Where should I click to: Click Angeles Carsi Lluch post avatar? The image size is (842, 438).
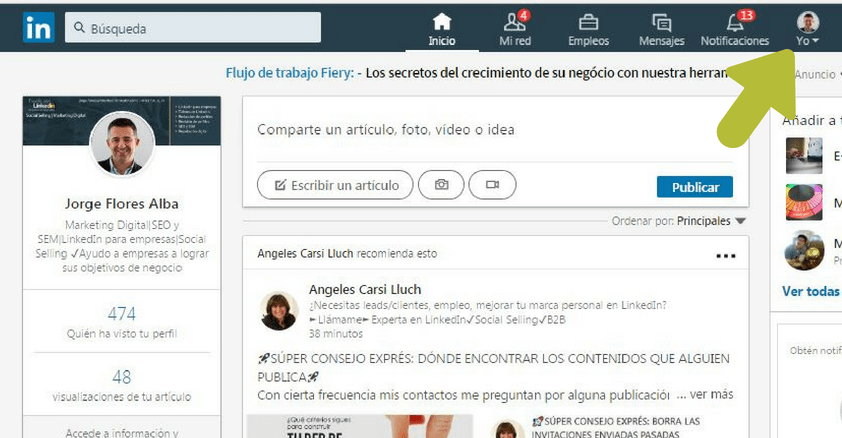(279, 311)
